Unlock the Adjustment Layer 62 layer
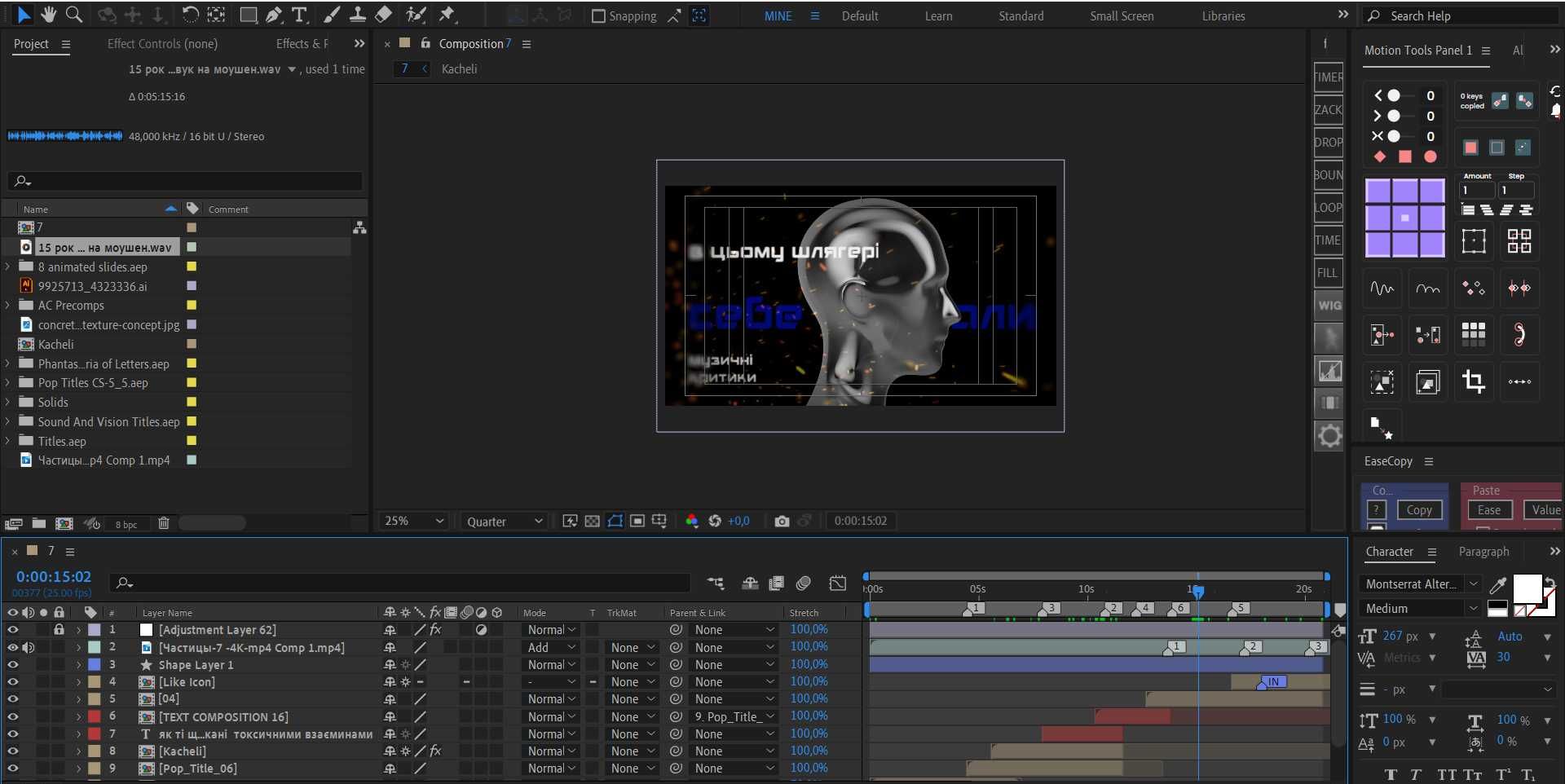Image resolution: width=1565 pixels, height=784 pixels. [x=59, y=629]
